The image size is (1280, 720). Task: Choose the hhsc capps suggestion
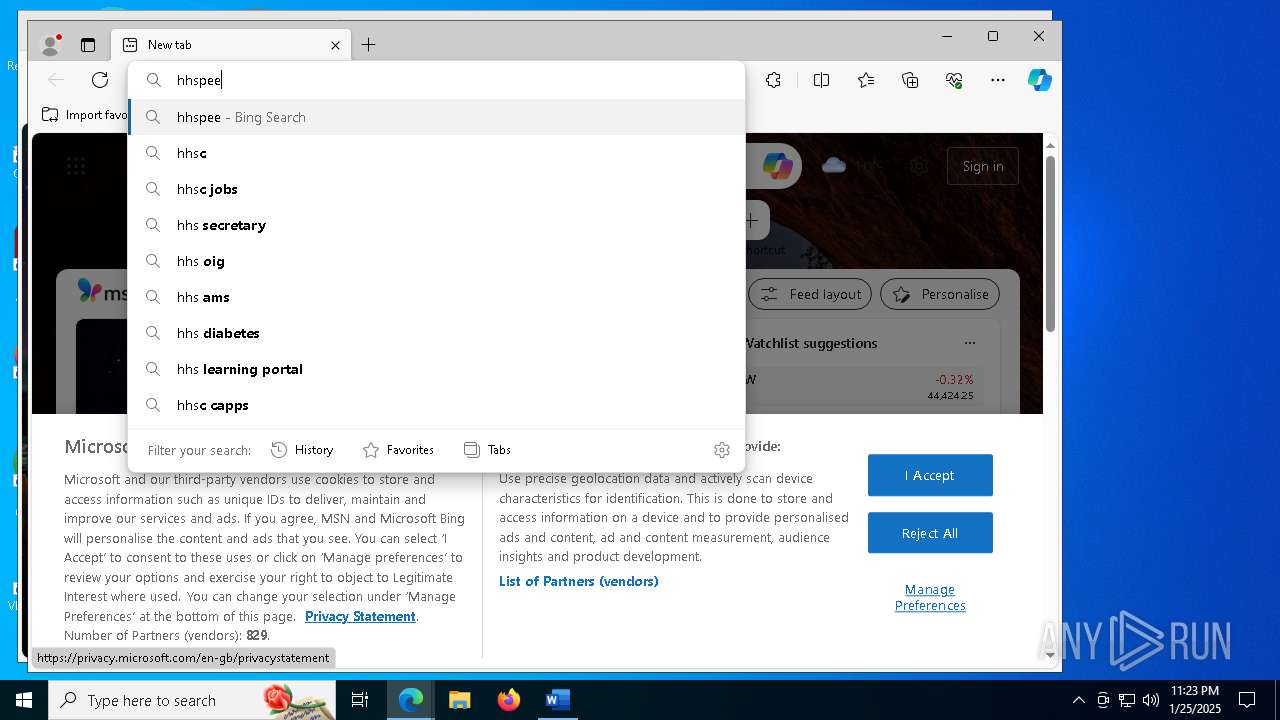(x=437, y=405)
